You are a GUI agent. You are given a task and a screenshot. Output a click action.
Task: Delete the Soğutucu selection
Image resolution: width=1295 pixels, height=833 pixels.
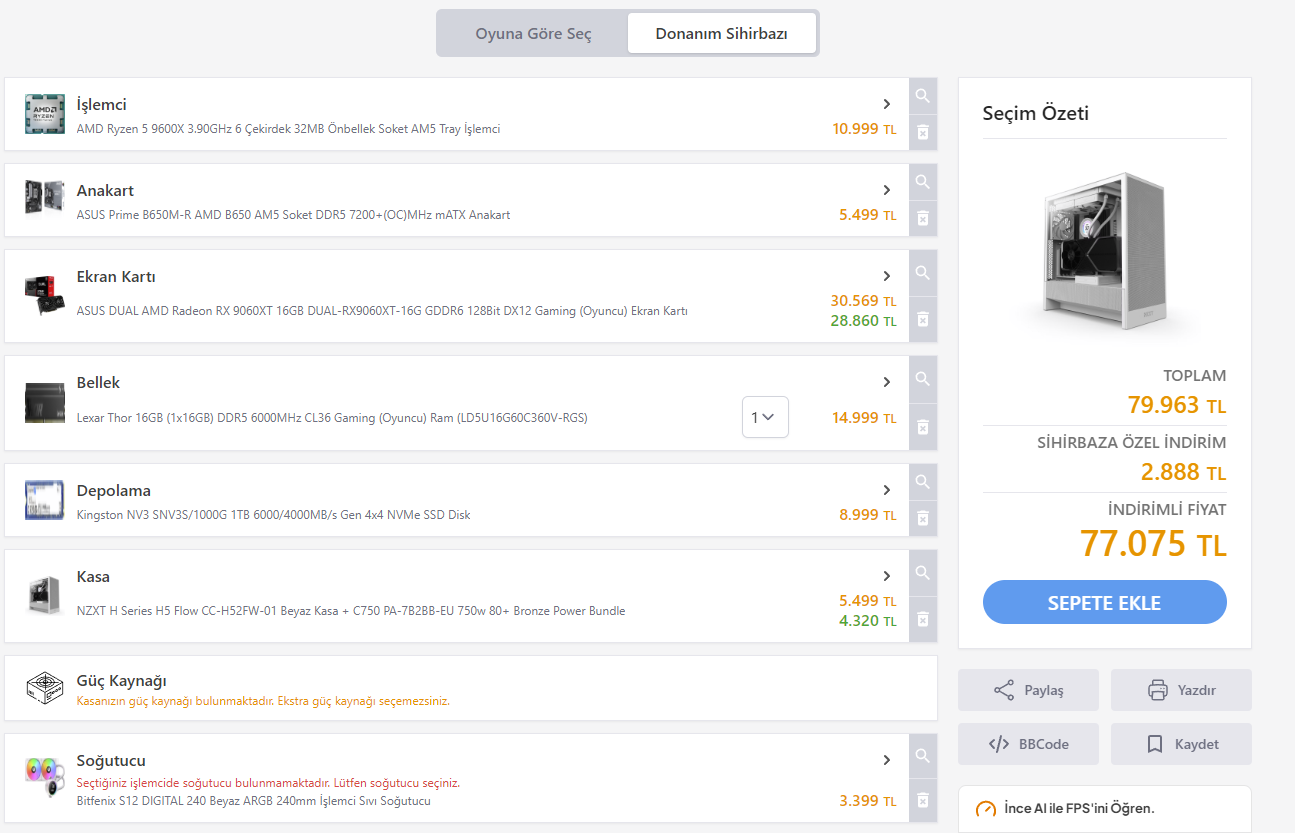pos(923,800)
